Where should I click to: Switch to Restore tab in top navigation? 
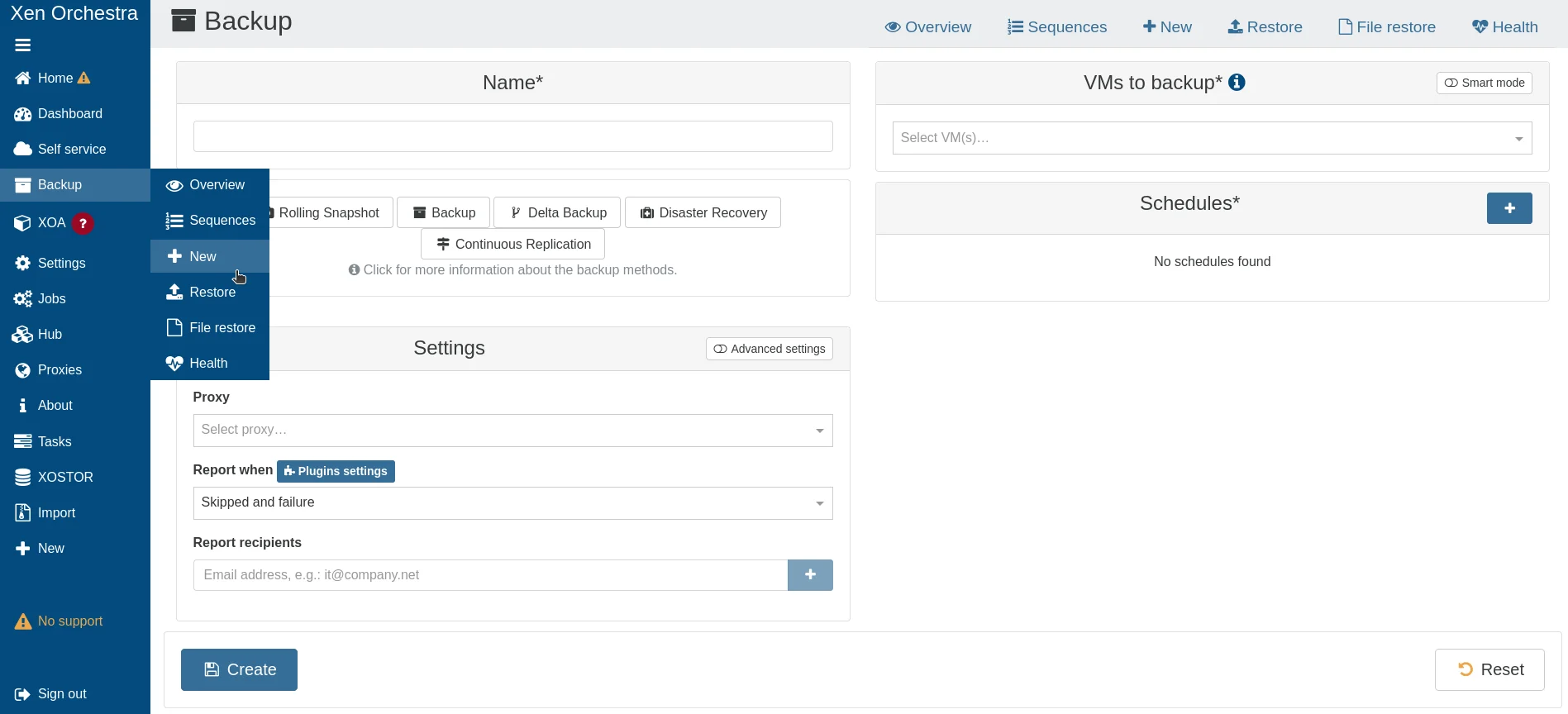point(1265,27)
